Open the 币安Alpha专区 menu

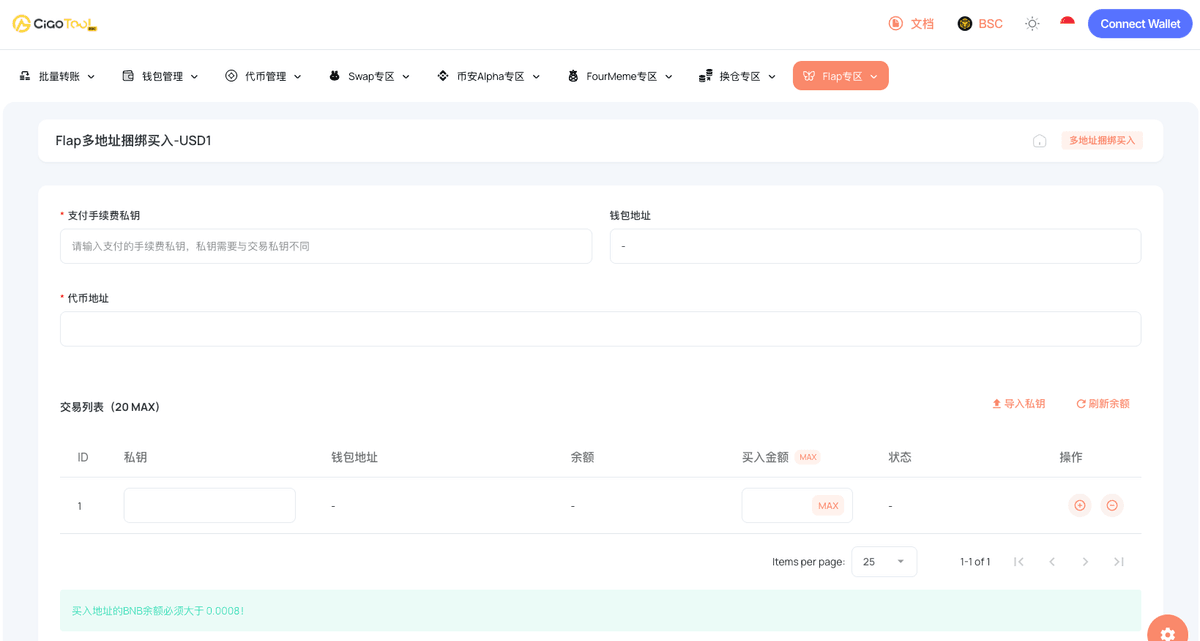[489, 76]
